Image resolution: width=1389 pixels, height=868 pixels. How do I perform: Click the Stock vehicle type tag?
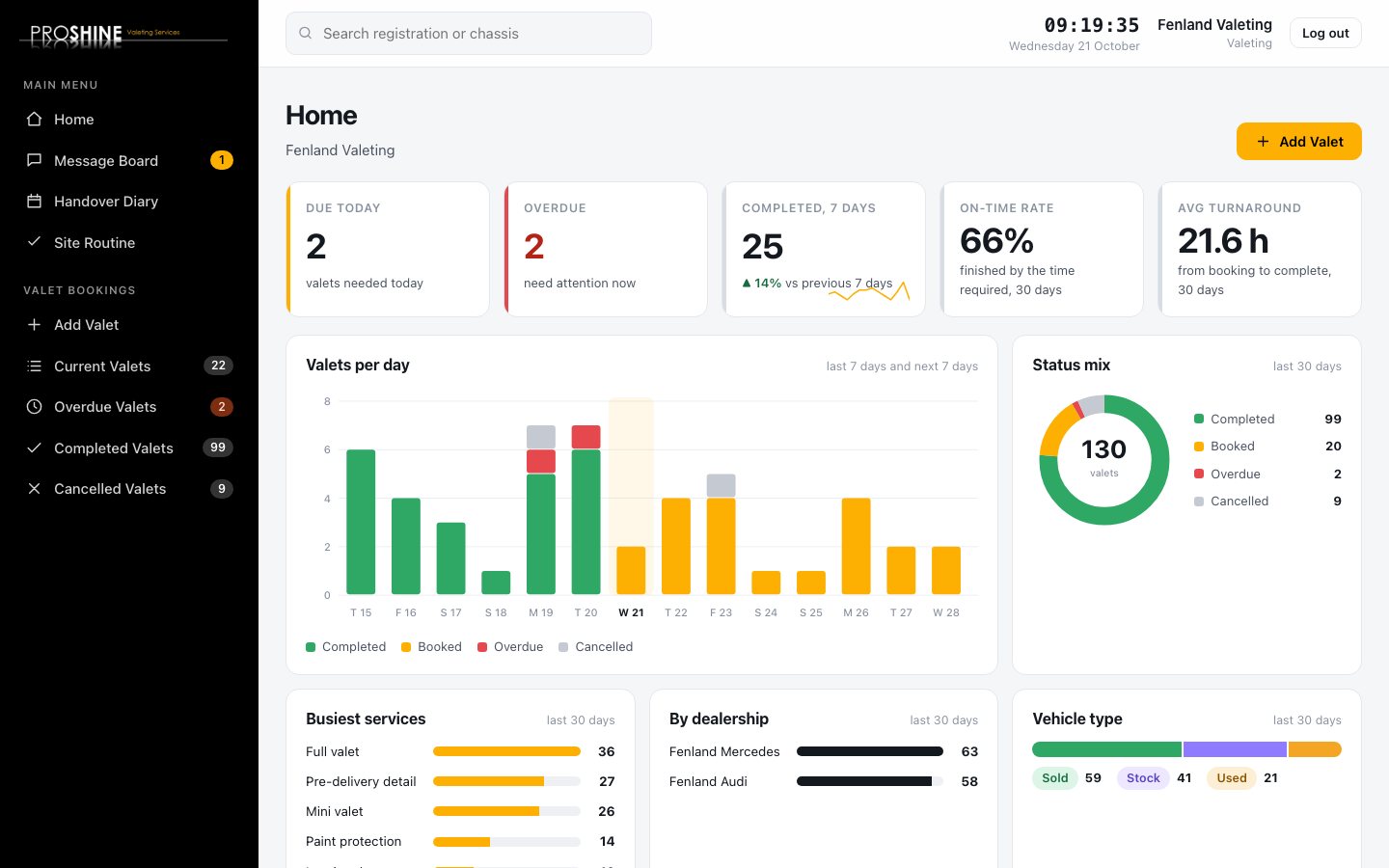tap(1143, 778)
